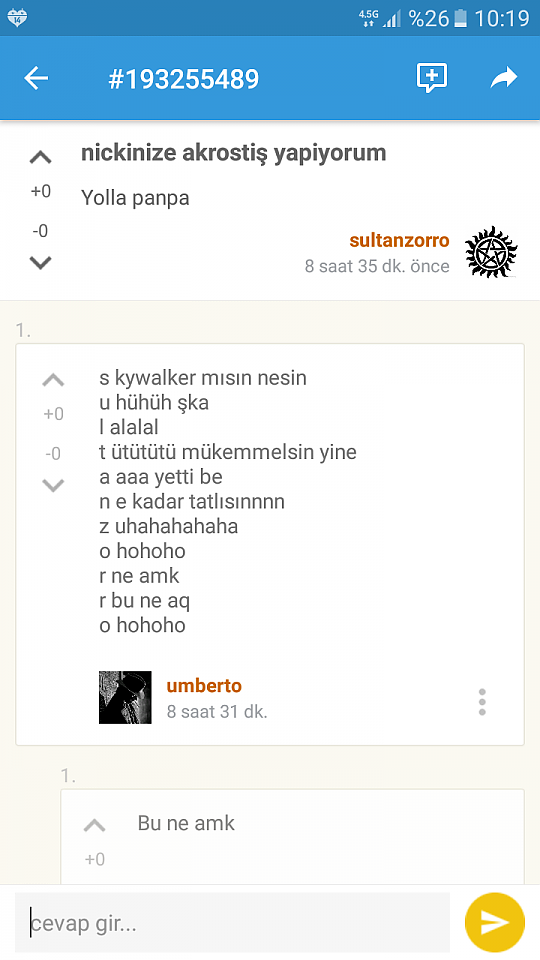
Task: Open sultanzorro's profile link
Action: [x=399, y=241]
